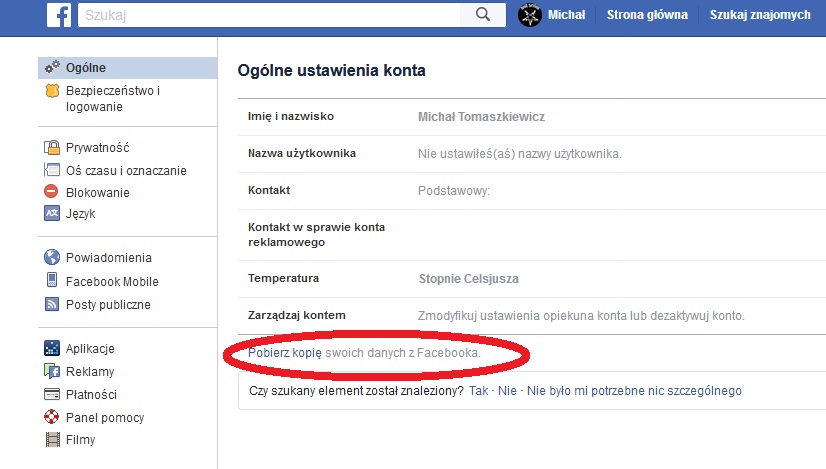This screenshot has height=469, width=826.
Task: Expand the Kontakt row
Action: [x=532, y=191]
